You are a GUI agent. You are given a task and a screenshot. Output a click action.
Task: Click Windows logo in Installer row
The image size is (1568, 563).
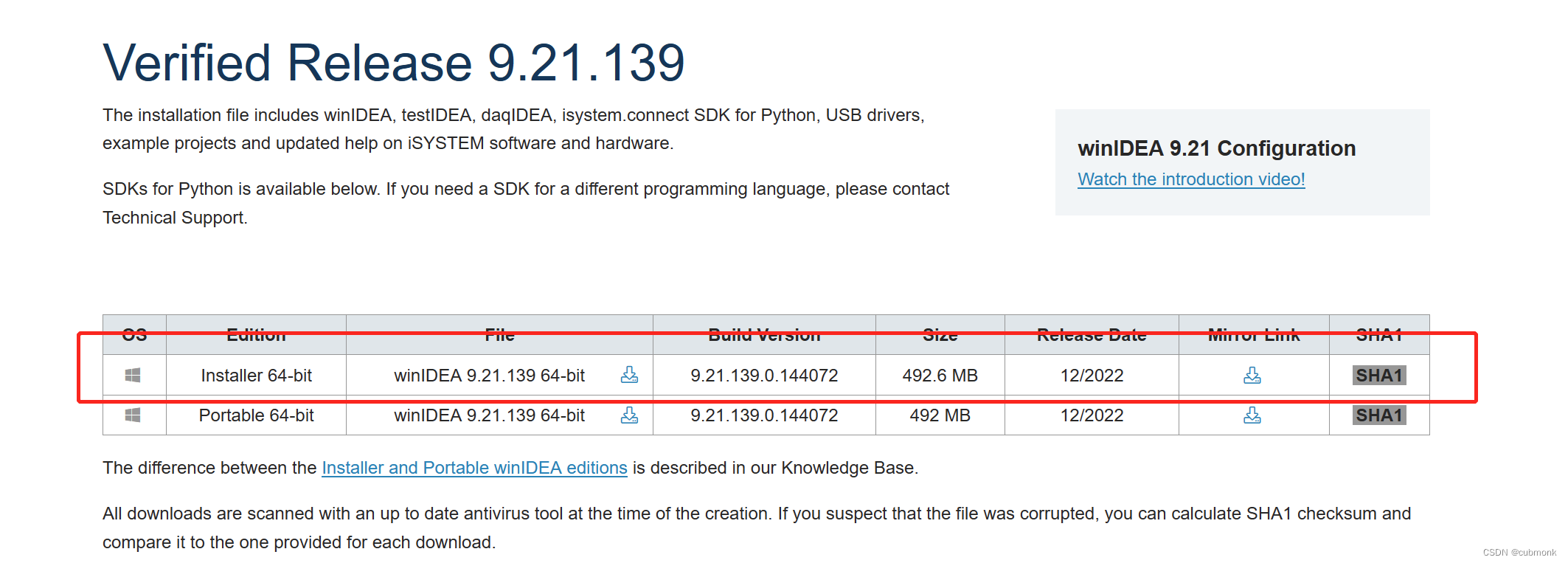133,376
